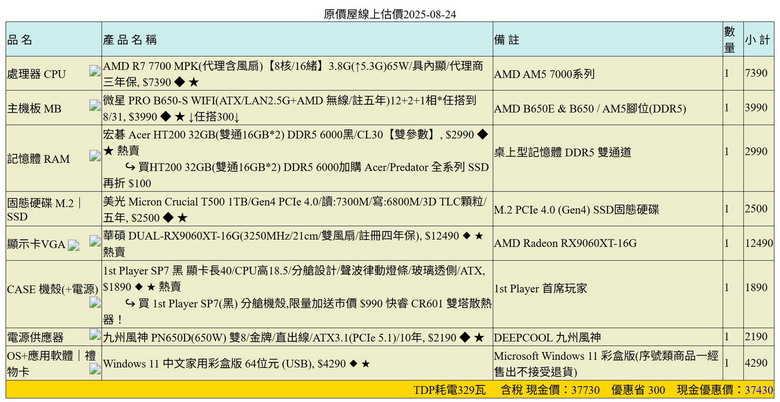Click the quantity 1 in the 顯示卡VGA row

tap(727, 243)
